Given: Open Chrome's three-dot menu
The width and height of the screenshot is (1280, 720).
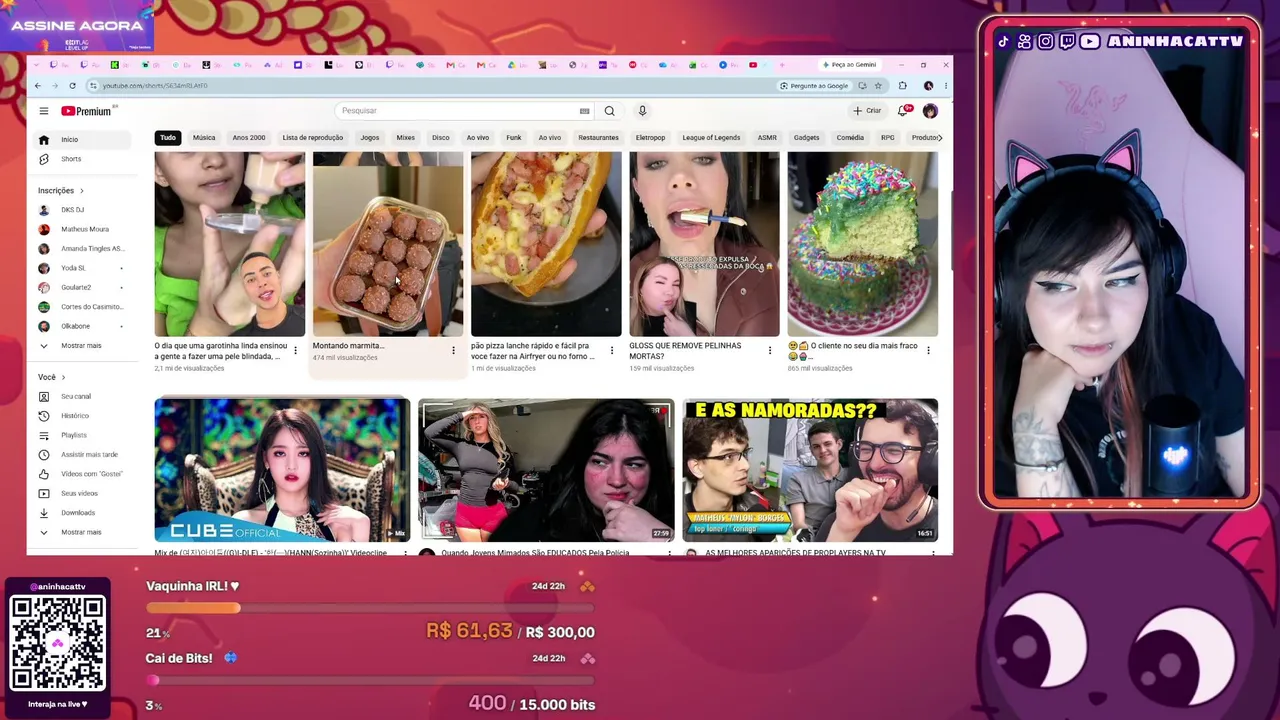Looking at the screenshot, I should click(945, 86).
